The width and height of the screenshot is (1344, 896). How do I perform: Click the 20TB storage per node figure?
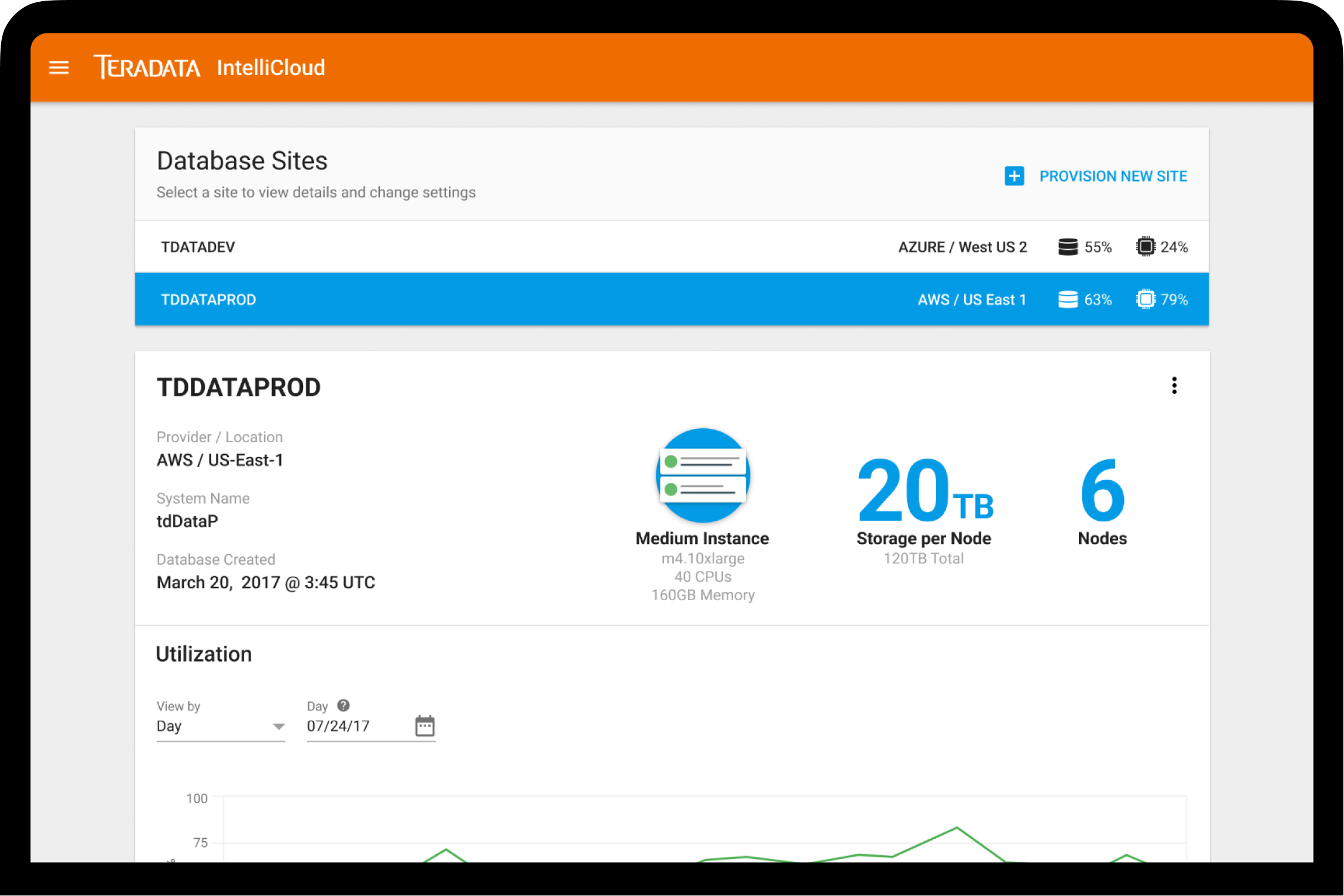925,489
